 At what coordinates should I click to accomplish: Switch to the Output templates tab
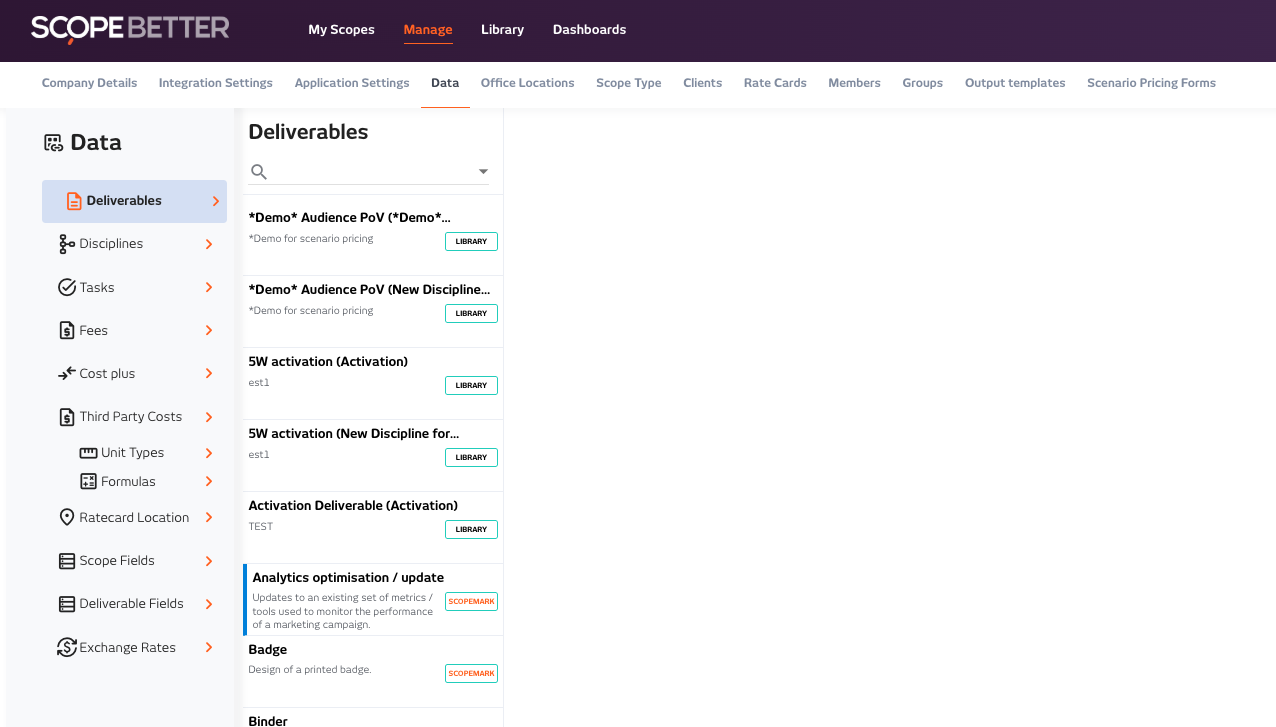coord(1014,83)
